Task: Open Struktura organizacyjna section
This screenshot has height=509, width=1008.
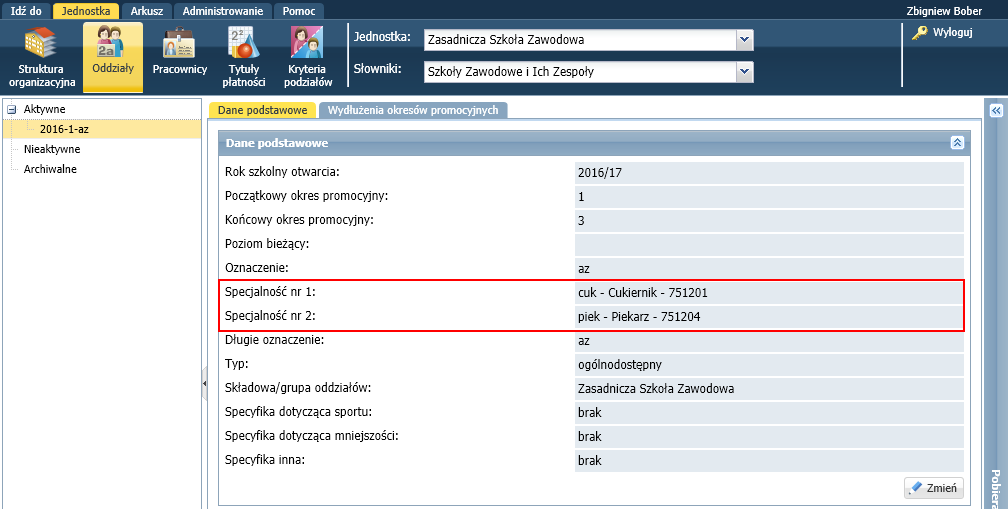Action: [x=42, y=57]
